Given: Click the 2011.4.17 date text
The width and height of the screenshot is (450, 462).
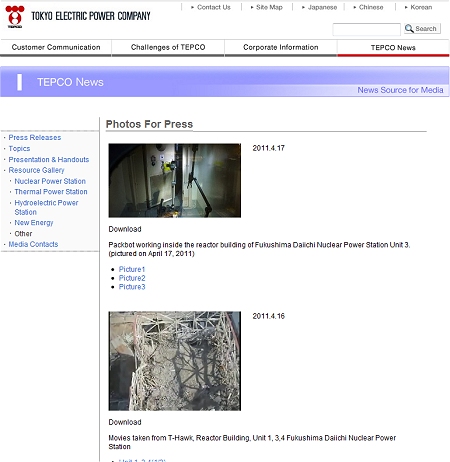Looking at the screenshot, I should (x=268, y=148).
